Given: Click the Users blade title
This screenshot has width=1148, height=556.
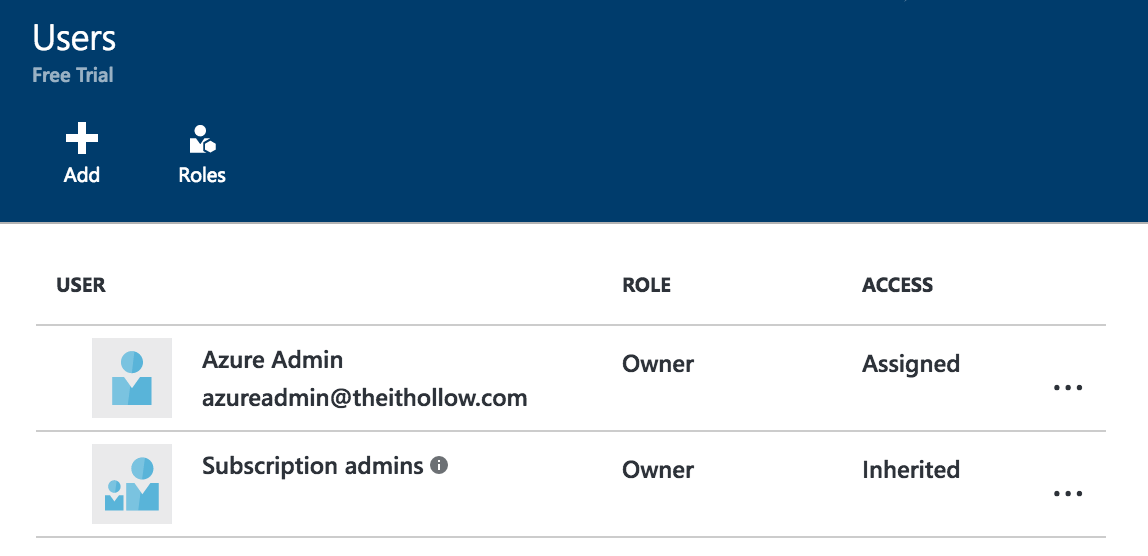Looking at the screenshot, I should (74, 38).
